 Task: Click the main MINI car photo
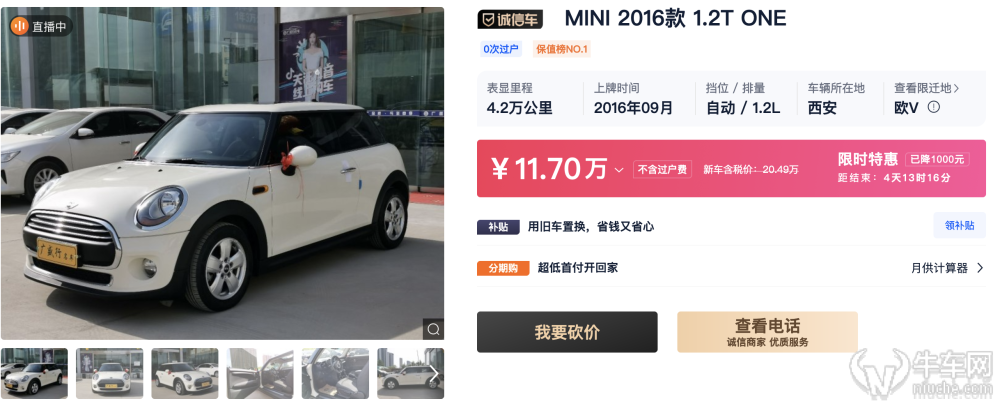[x=222, y=173]
